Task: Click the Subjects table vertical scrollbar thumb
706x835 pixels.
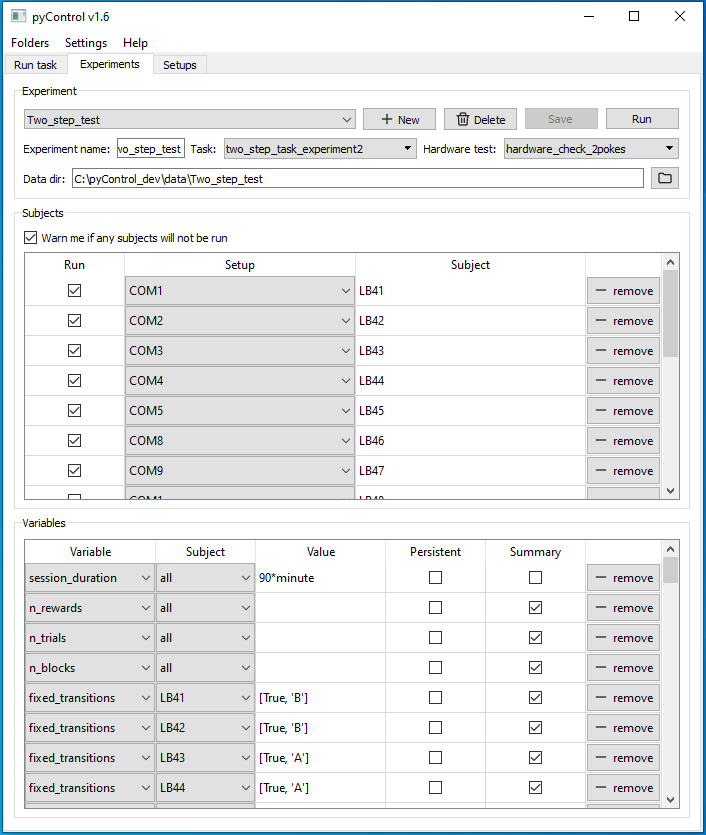Action: (x=671, y=313)
